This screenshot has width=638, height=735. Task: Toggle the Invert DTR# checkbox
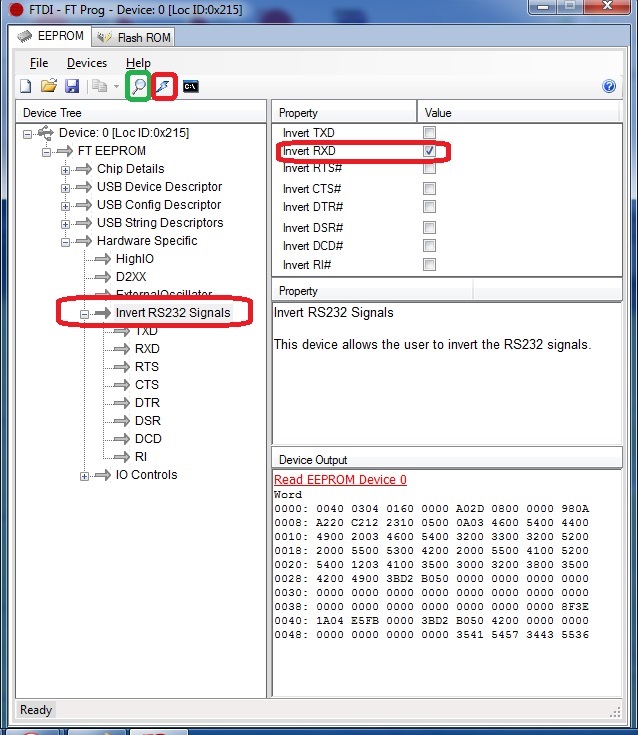pos(429,207)
